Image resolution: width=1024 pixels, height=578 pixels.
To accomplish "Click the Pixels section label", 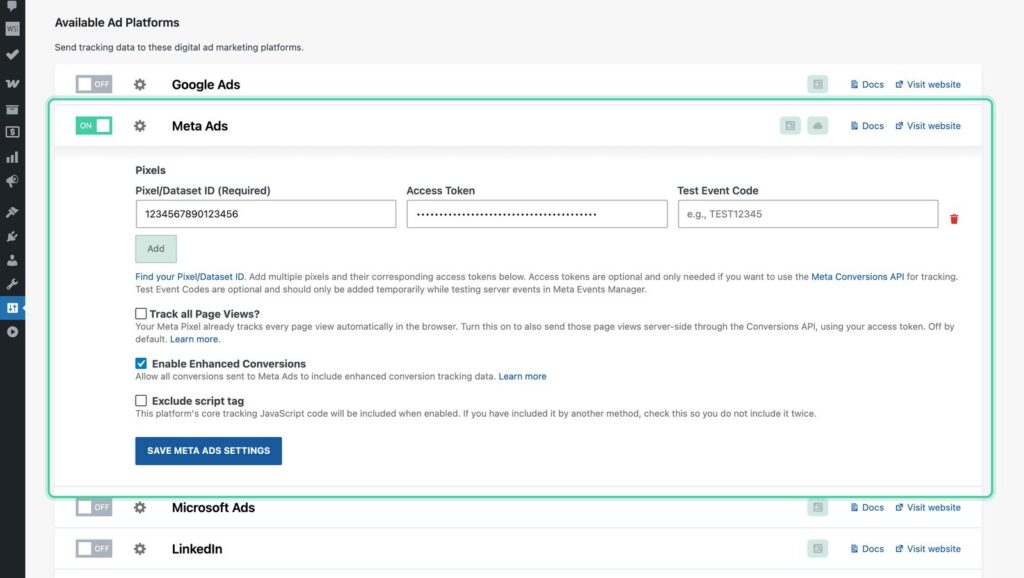I will coord(150,170).
